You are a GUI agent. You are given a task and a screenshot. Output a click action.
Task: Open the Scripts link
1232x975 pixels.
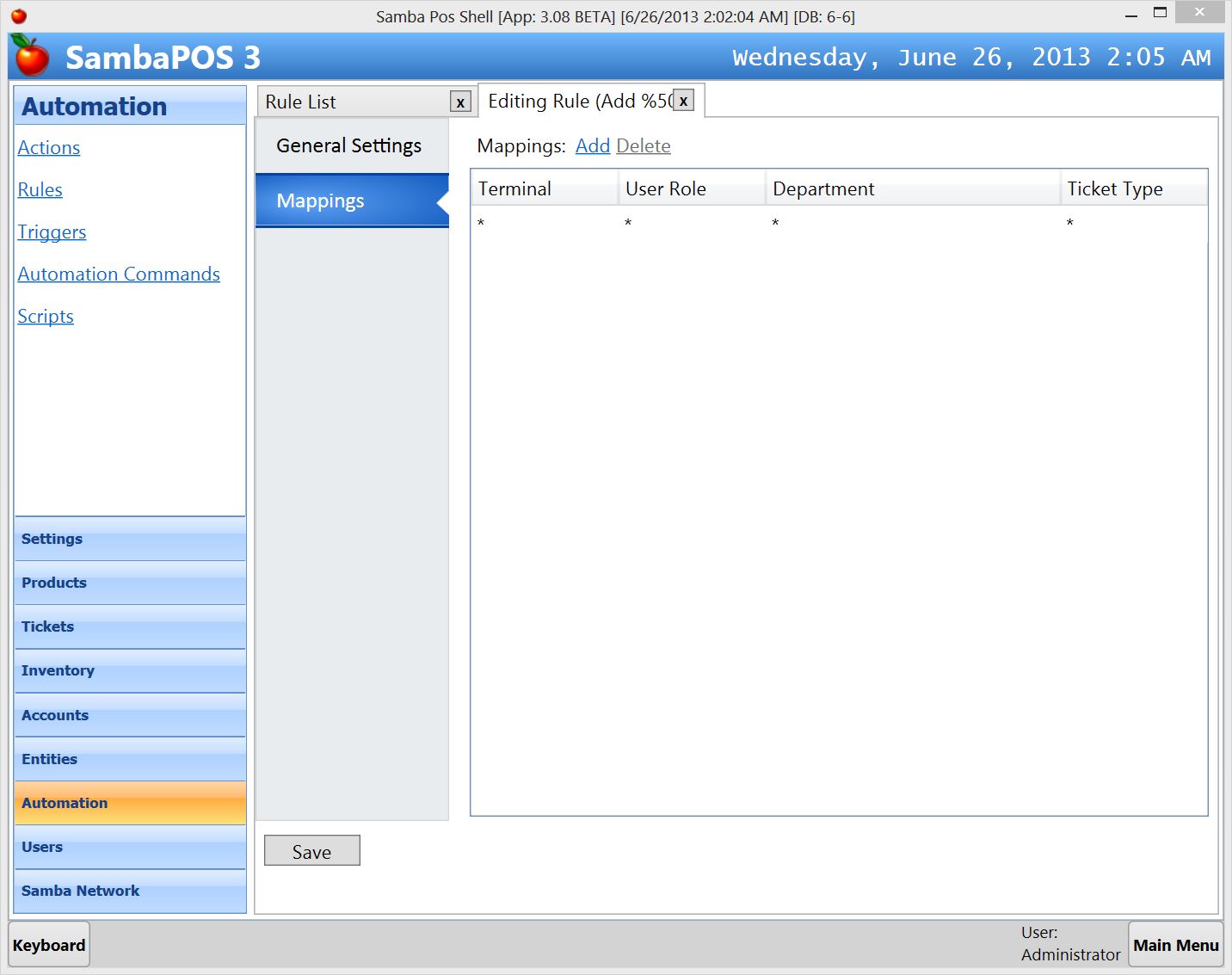(46, 317)
